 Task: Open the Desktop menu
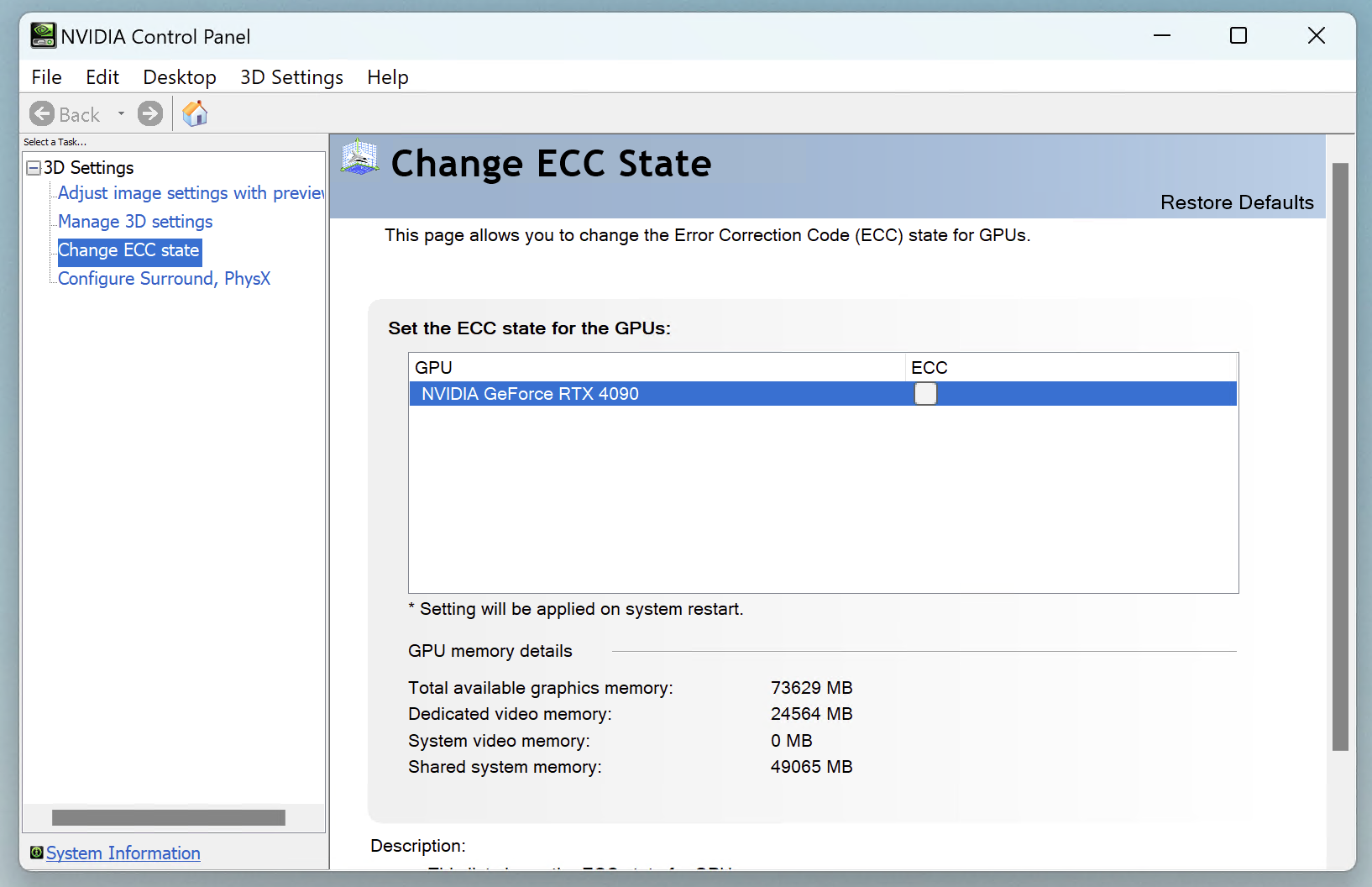[x=180, y=77]
